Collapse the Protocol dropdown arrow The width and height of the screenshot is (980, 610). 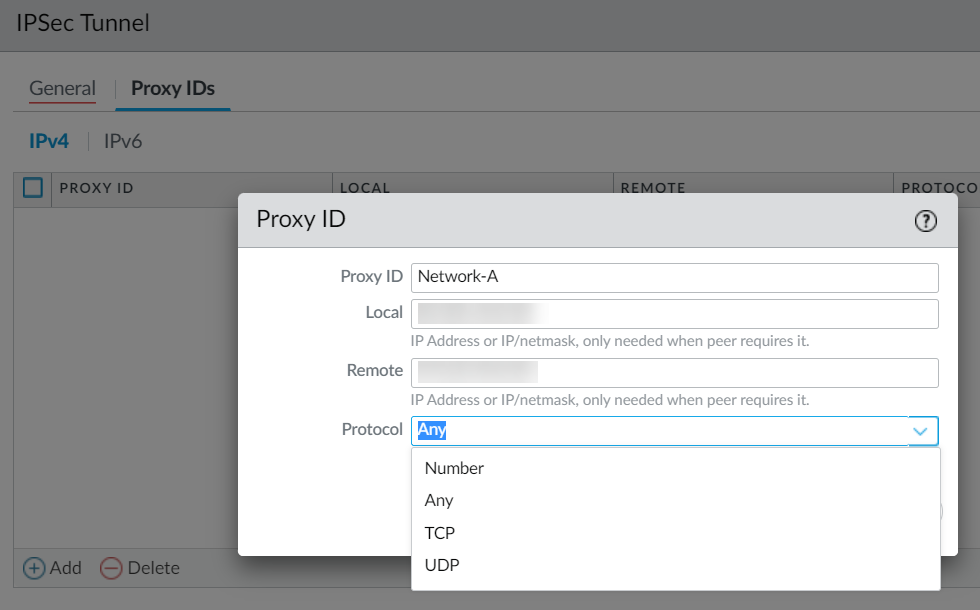(x=921, y=431)
